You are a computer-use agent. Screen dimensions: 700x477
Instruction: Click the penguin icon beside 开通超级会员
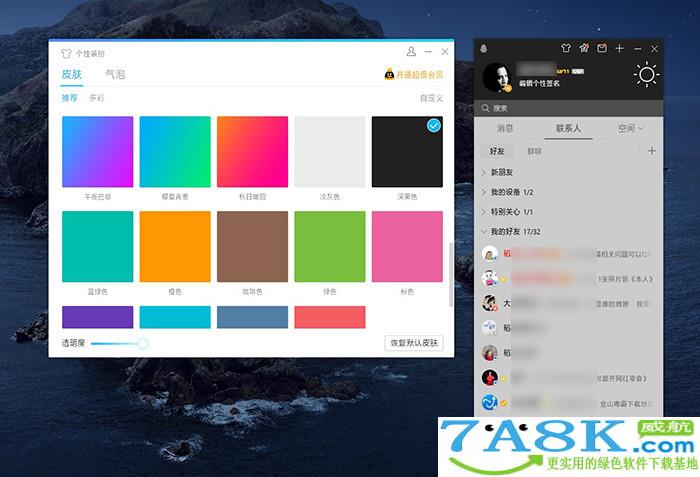click(x=389, y=74)
